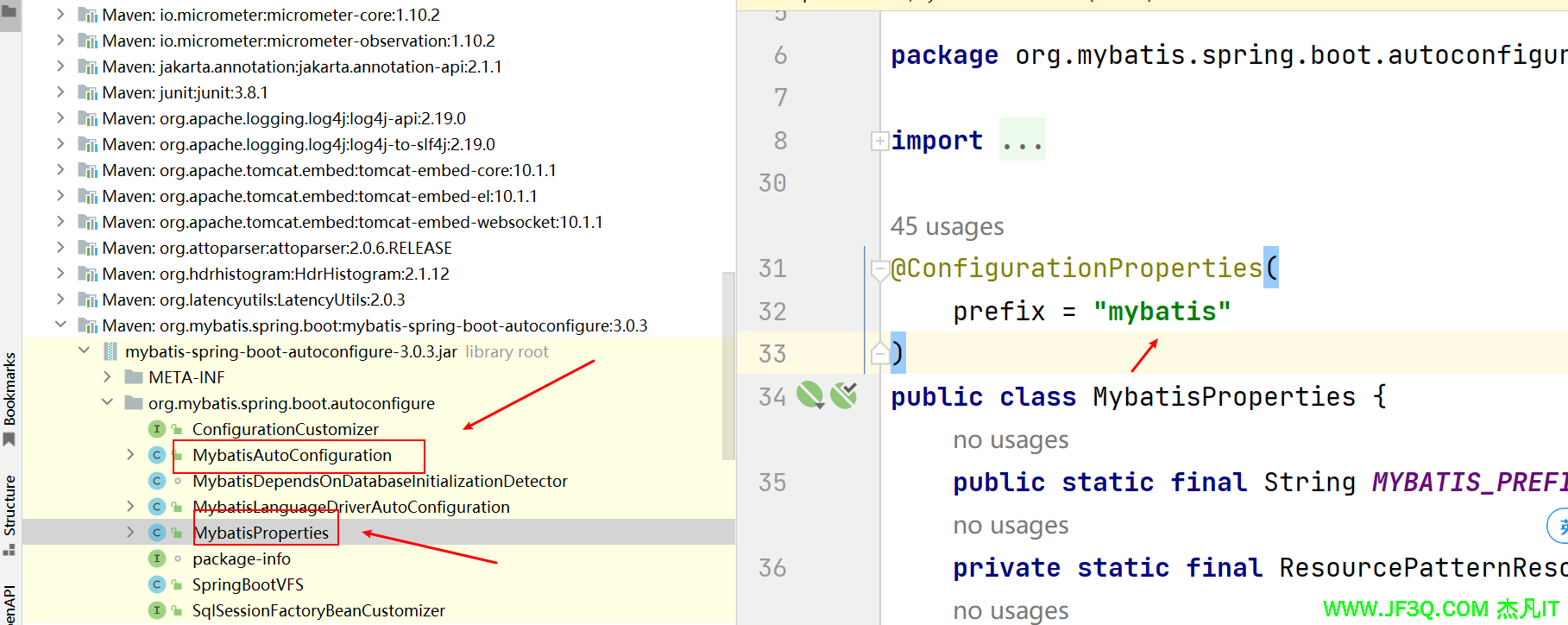
Task: Click the Spring bean gutter icon with checkmark
Action: coord(843,395)
